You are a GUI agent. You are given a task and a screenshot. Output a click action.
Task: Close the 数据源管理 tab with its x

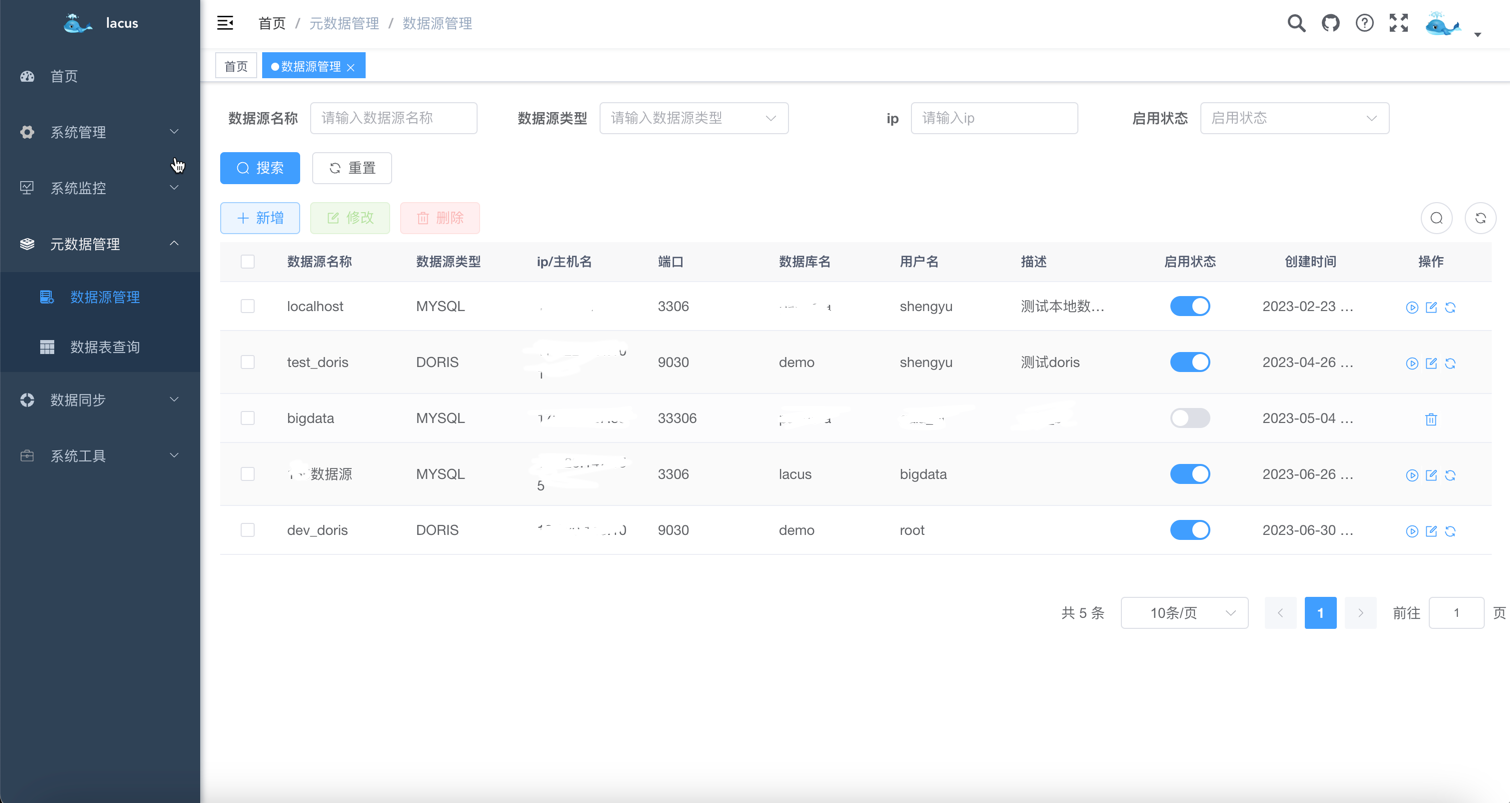pos(351,67)
